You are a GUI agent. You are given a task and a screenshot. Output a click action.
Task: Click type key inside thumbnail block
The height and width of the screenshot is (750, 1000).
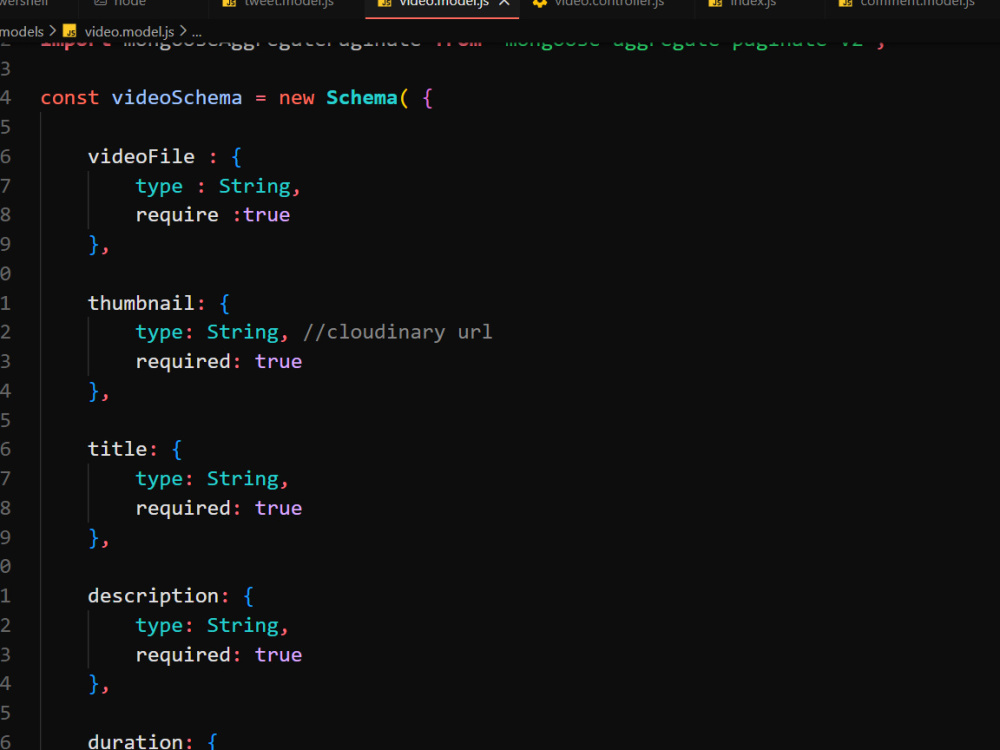point(159,333)
